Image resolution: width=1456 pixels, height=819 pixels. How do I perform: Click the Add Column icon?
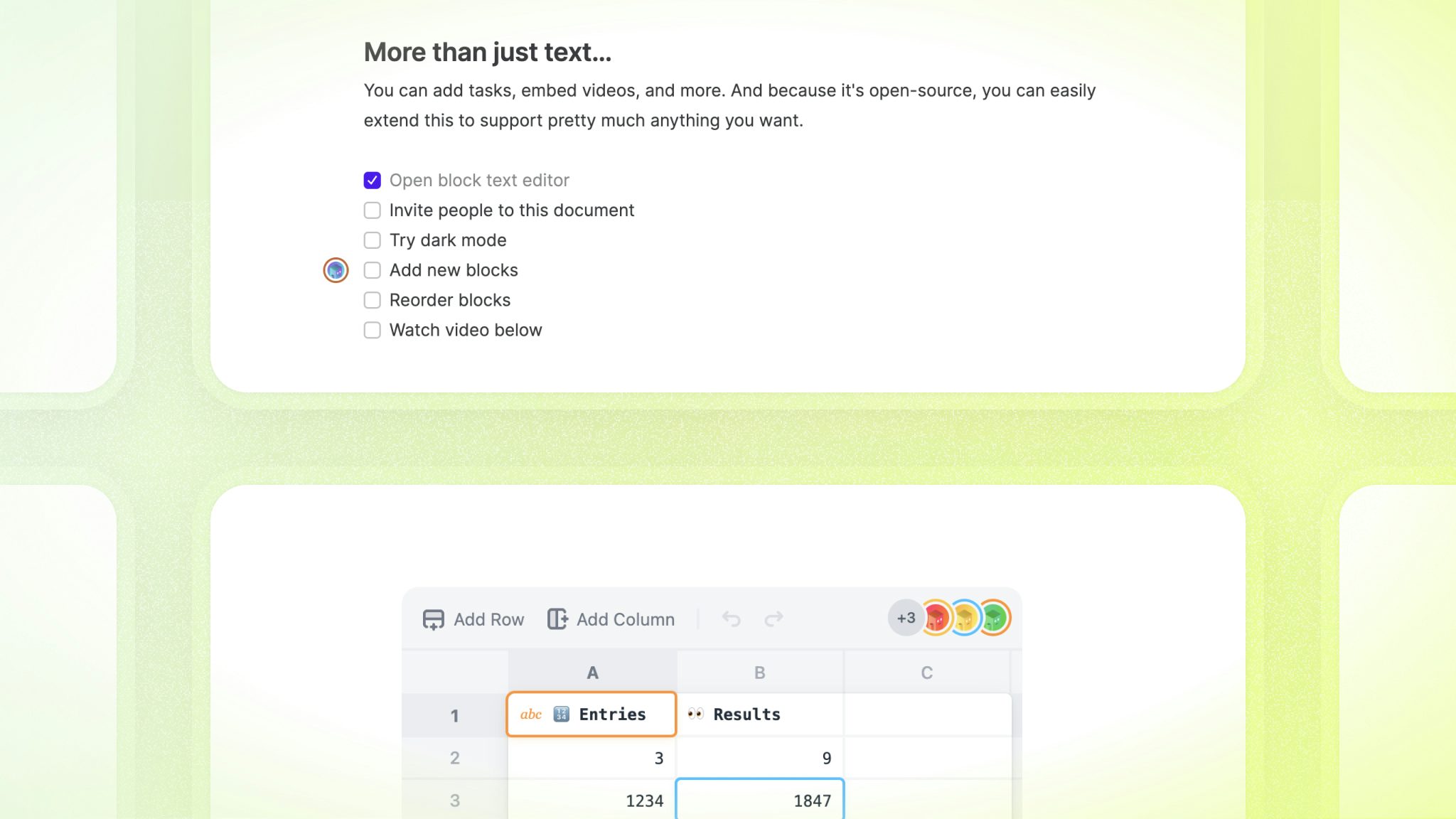[x=557, y=618]
